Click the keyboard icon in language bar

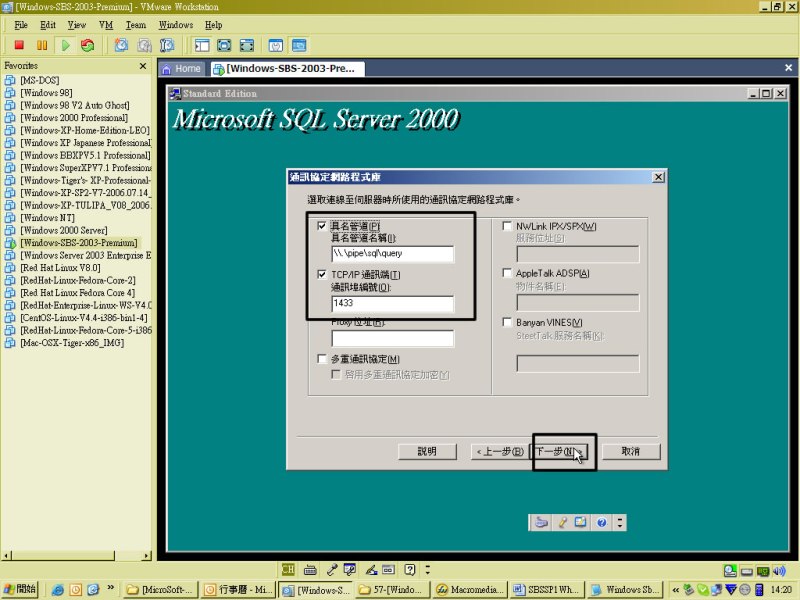tap(310, 570)
